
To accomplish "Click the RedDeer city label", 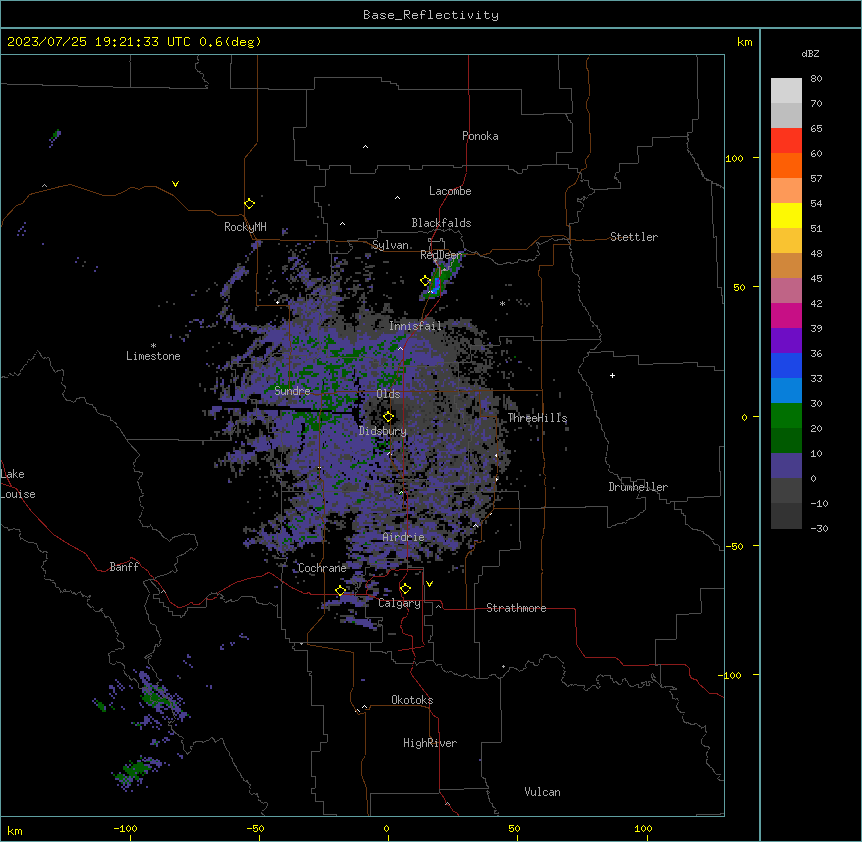I will point(441,255).
